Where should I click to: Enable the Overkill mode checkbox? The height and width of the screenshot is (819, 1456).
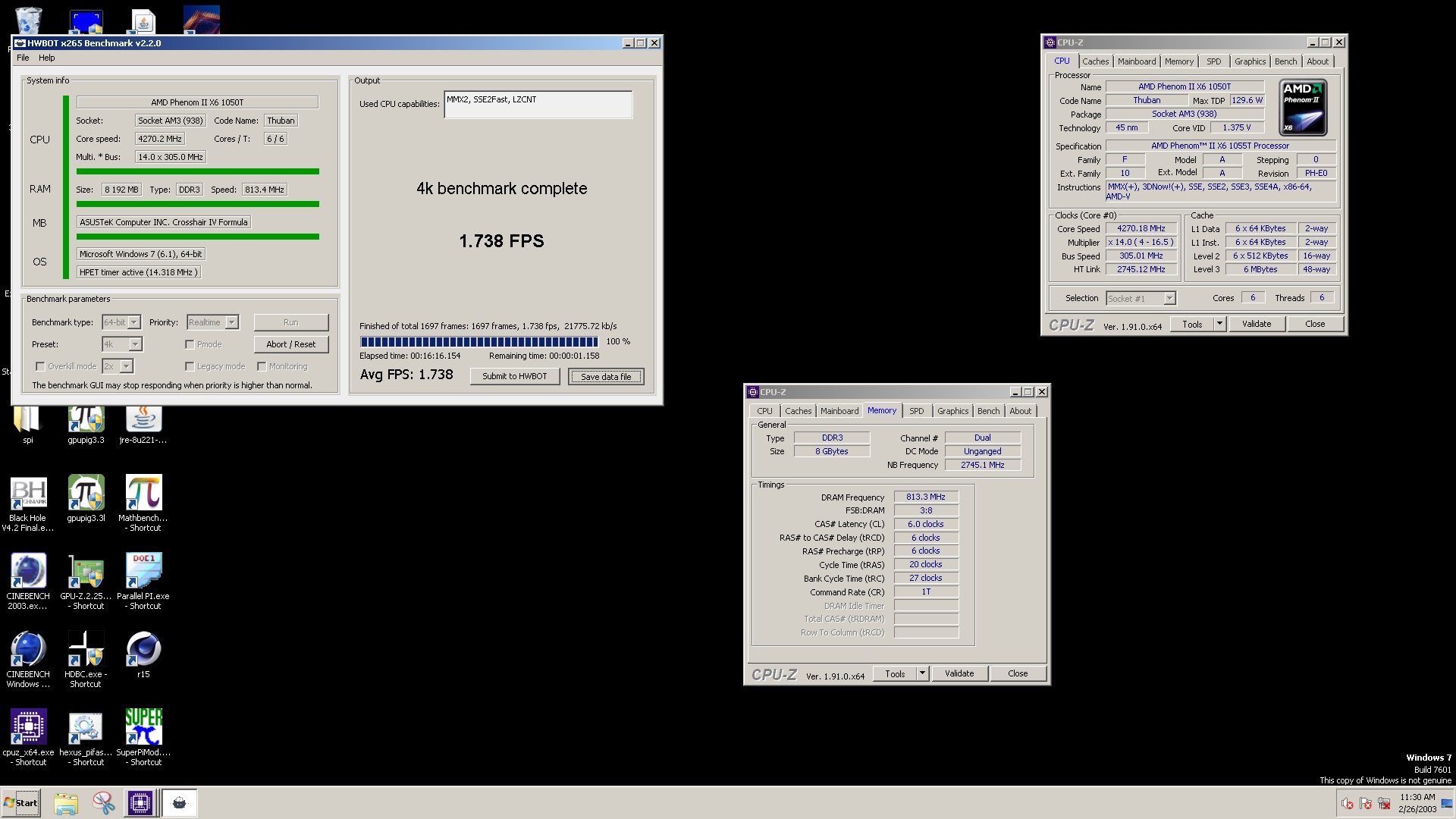pyautogui.click(x=40, y=366)
